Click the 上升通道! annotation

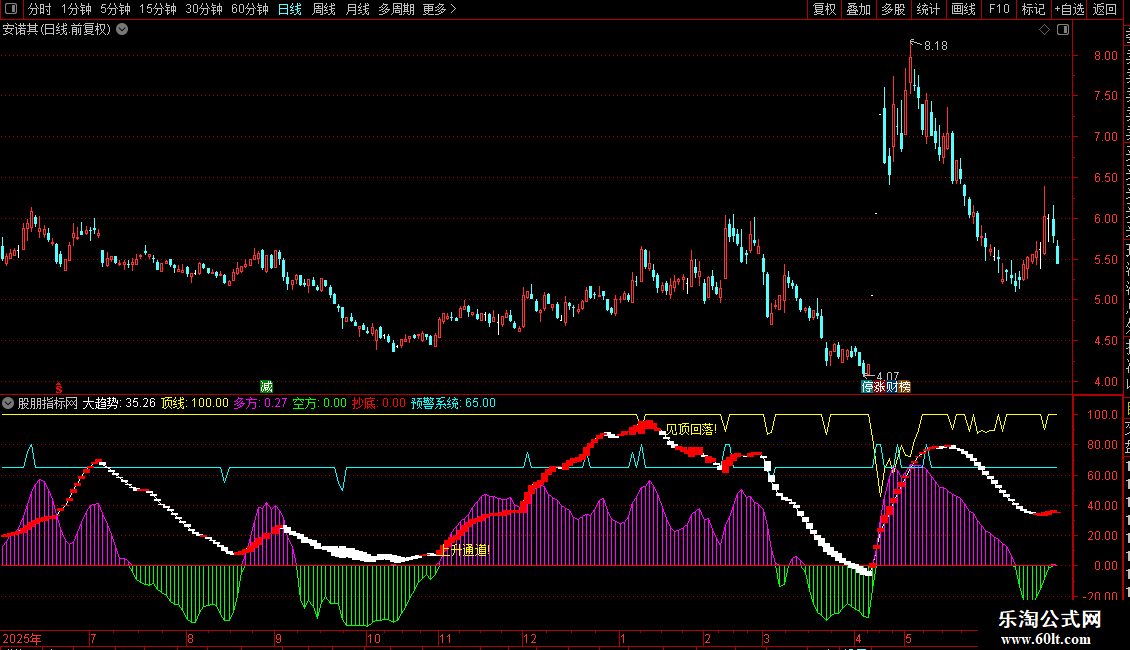pyautogui.click(x=464, y=551)
